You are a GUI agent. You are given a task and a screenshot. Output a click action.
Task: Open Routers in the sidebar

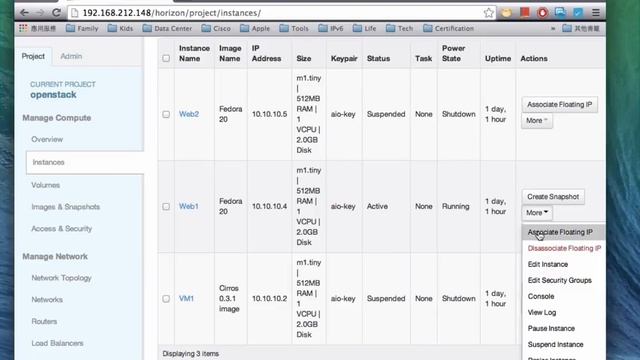[x=44, y=322]
